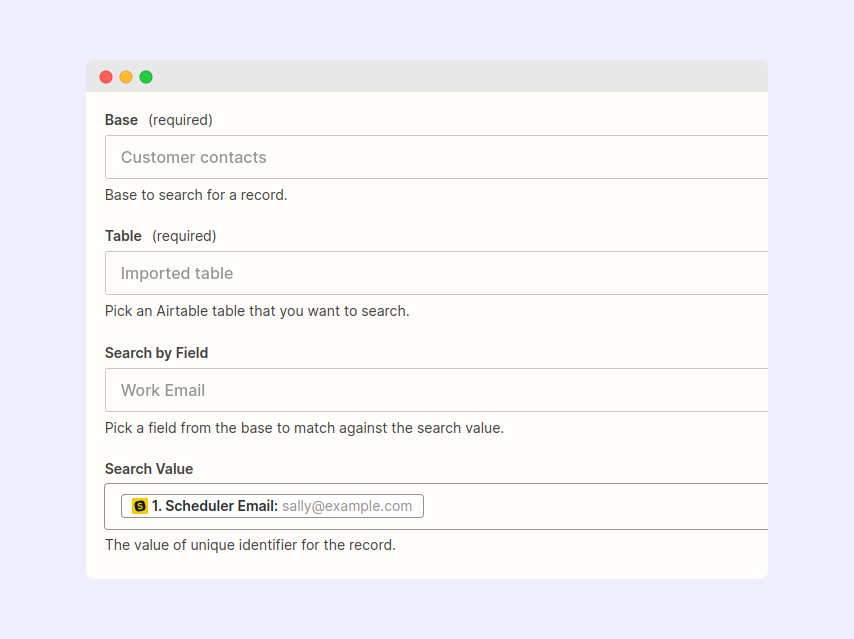Viewport: 854px width, 639px height.
Task: Click the Base field label
Action: coord(121,120)
